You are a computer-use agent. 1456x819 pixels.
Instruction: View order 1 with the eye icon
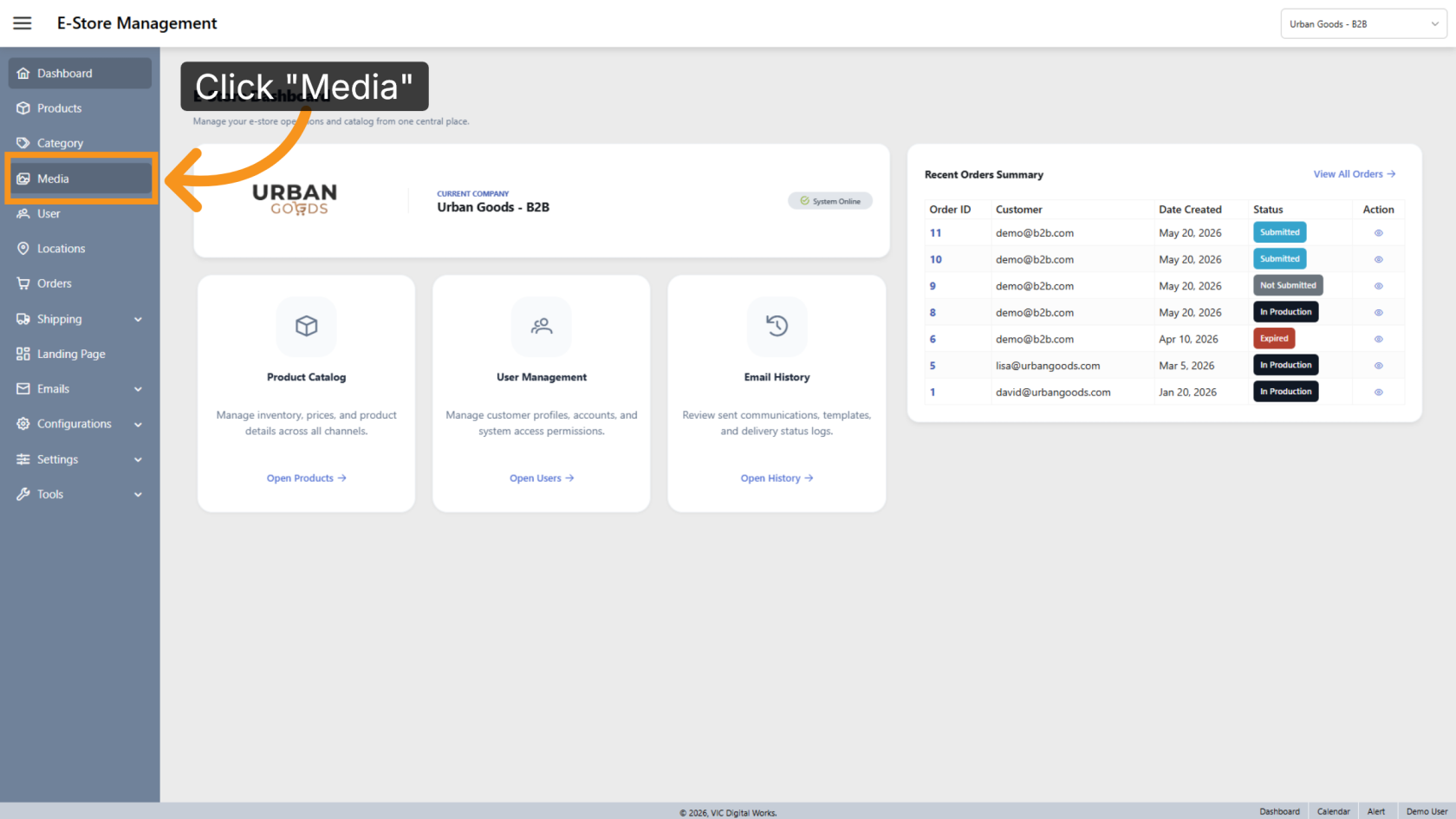1378,393
